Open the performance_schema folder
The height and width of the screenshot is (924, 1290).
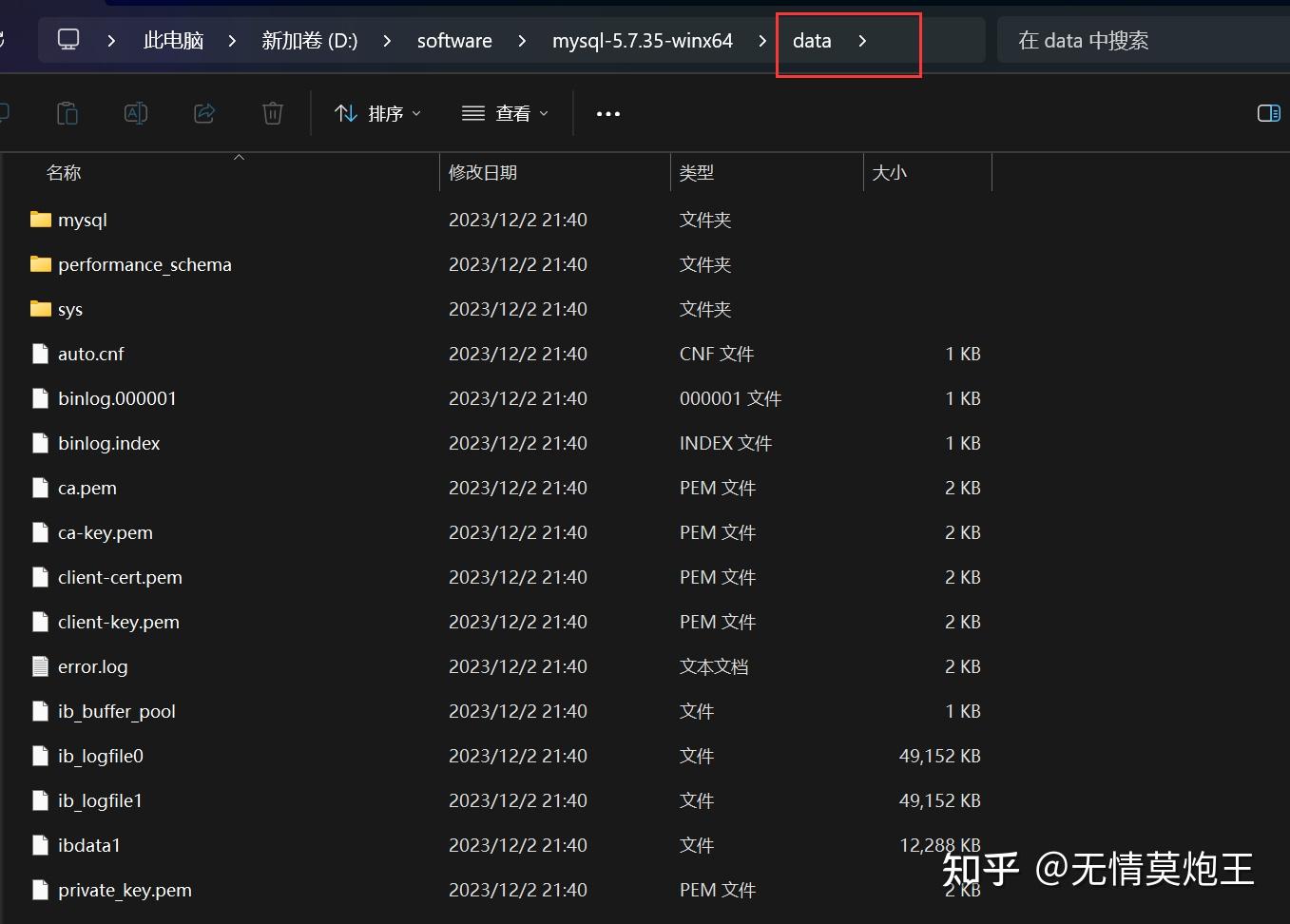39,264
